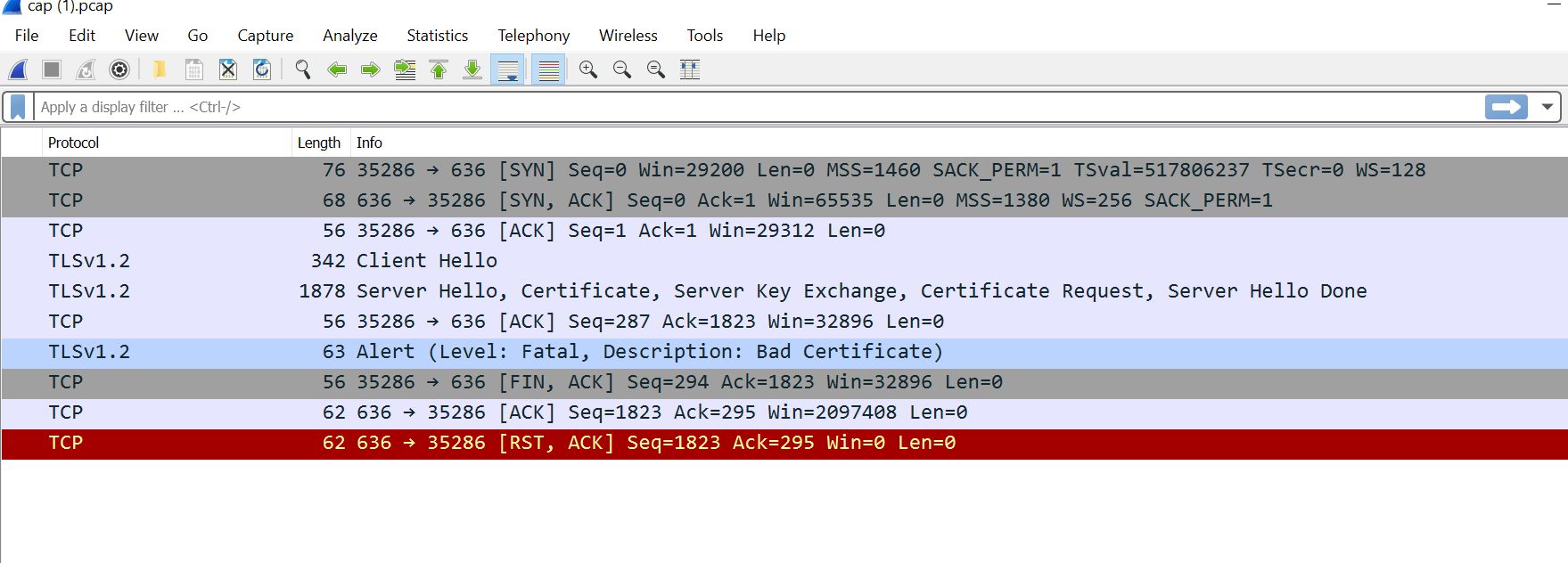Open the Statistics menu
1568x563 pixels.
click(x=437, y=36)
